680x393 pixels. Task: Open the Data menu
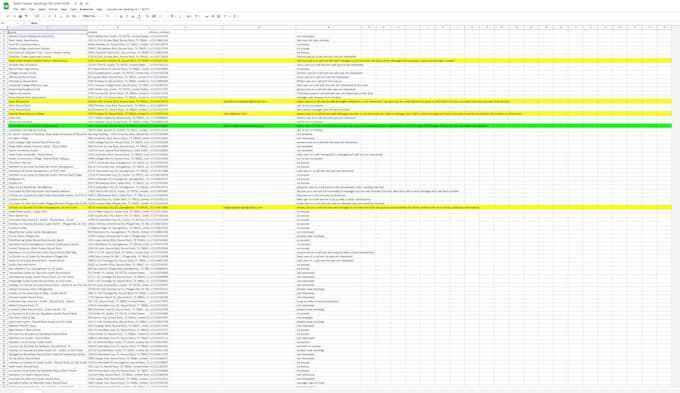pyautogui.click(x=63, y=9)
